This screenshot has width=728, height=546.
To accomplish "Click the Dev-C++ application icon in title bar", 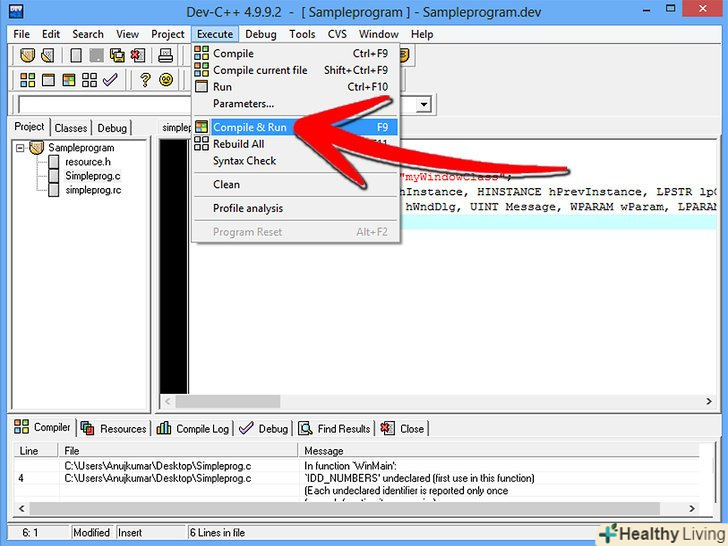I will pos(16,10).
